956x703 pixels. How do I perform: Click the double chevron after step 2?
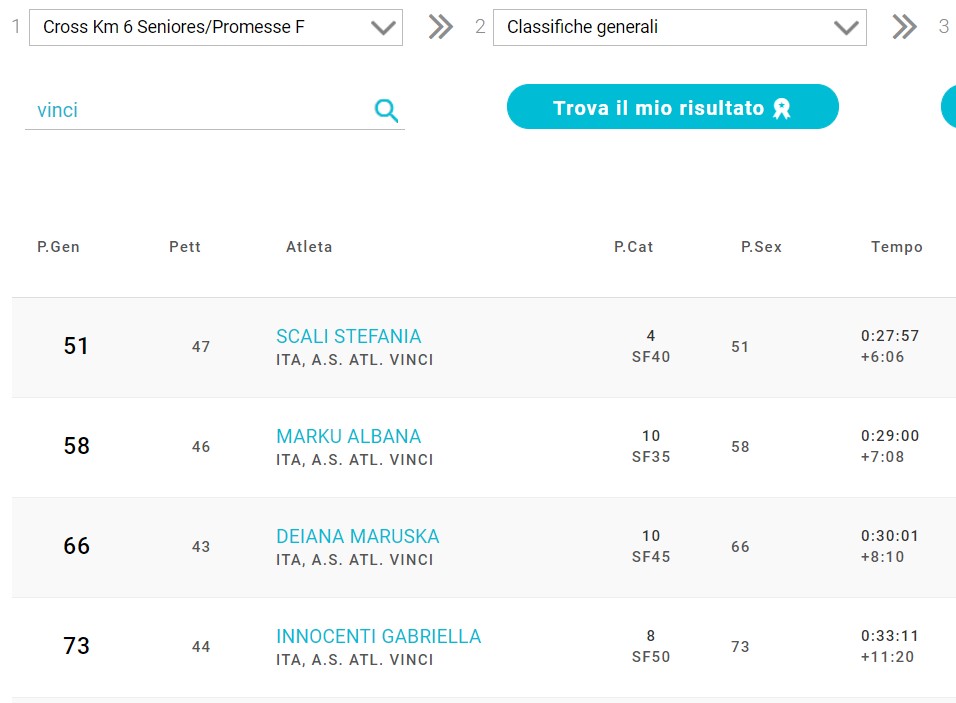[904, 27]
